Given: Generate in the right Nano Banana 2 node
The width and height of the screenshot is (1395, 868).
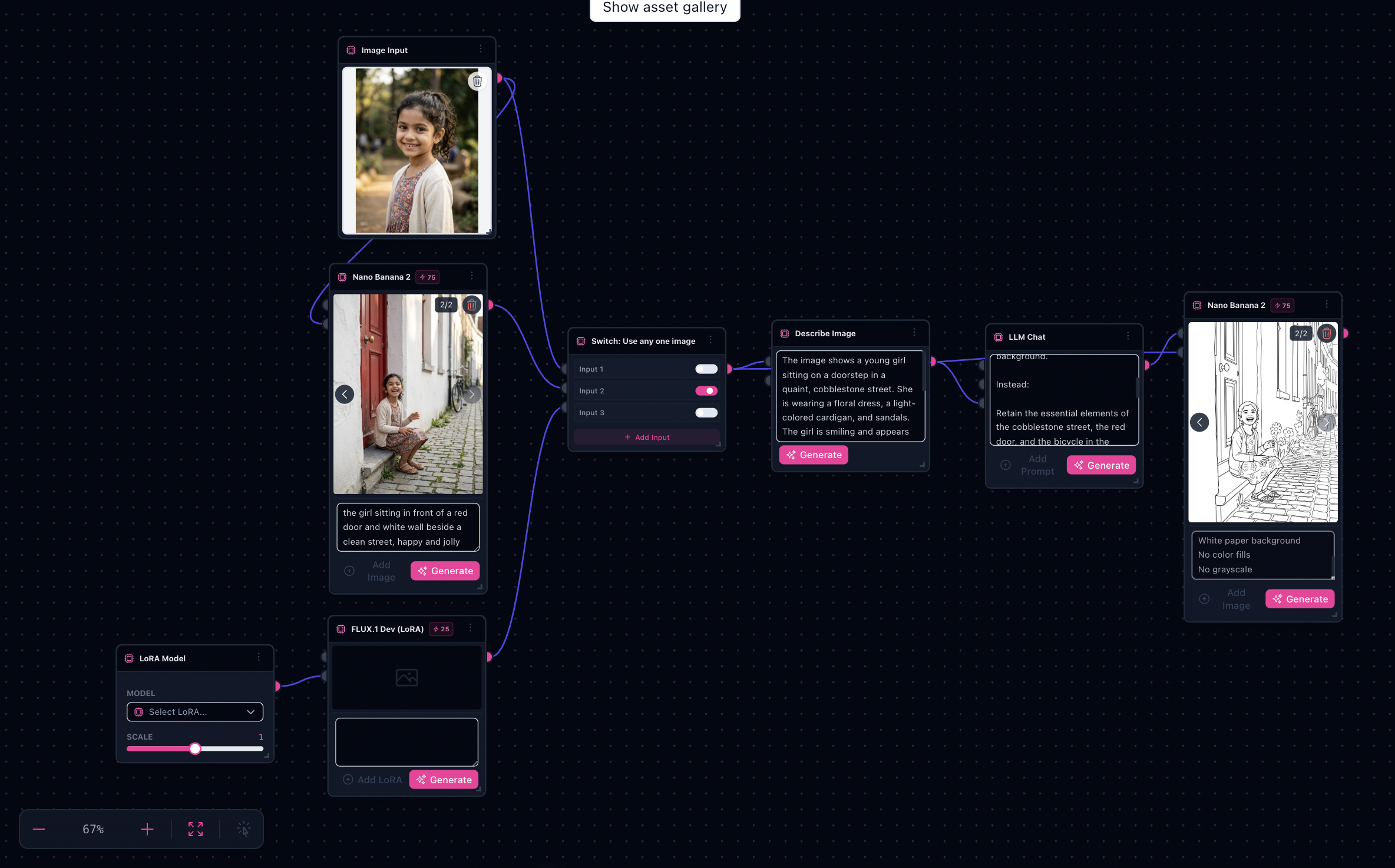Looking at the screenshot, I should pos(1300,599).
